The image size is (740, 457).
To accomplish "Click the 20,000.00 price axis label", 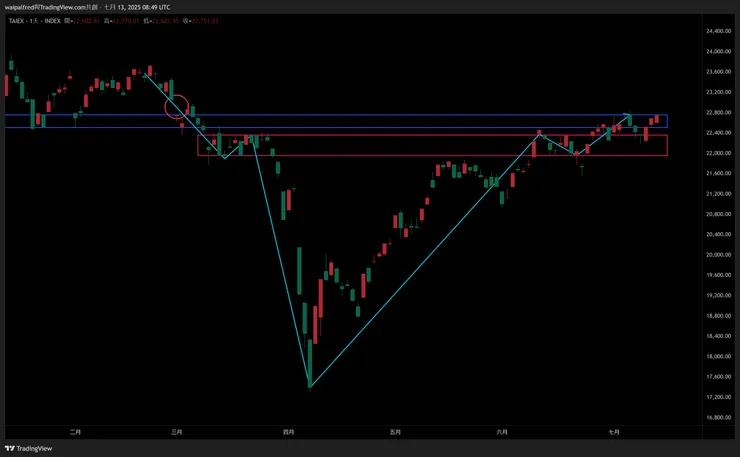I will click(x=718, y=254).
